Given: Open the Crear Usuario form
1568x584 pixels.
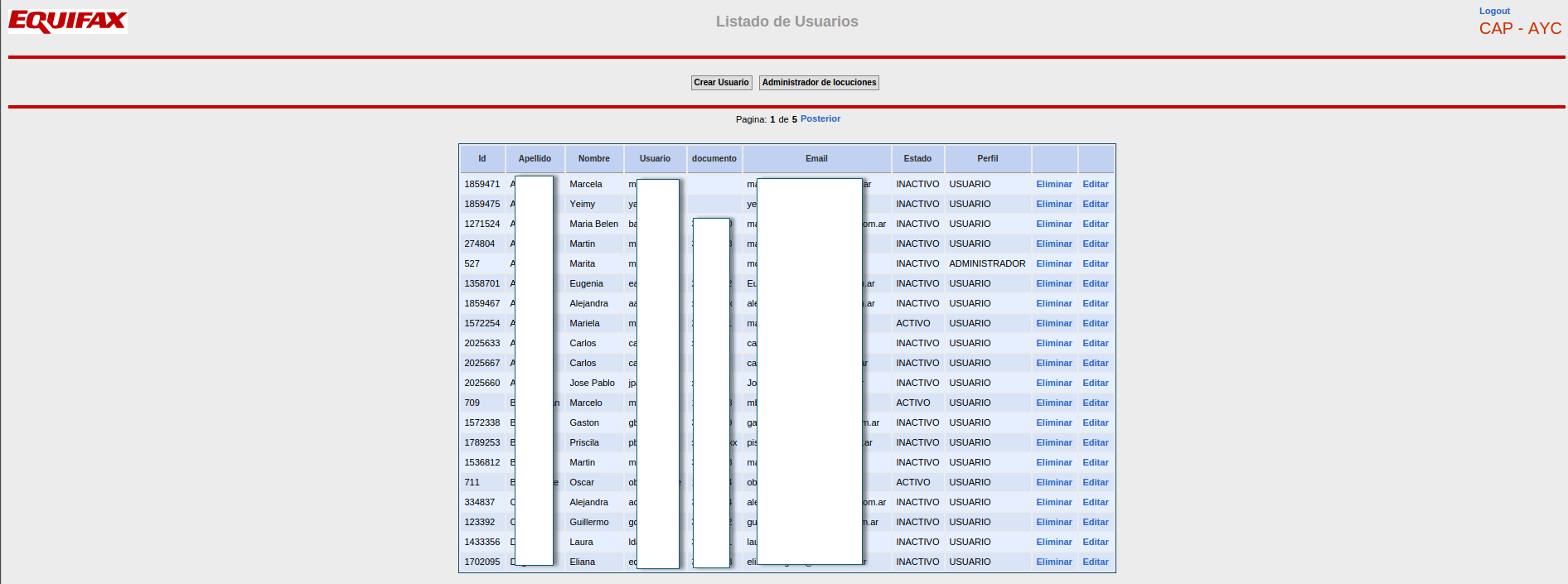Looking at the screenshot, I should tap(721, 83).
